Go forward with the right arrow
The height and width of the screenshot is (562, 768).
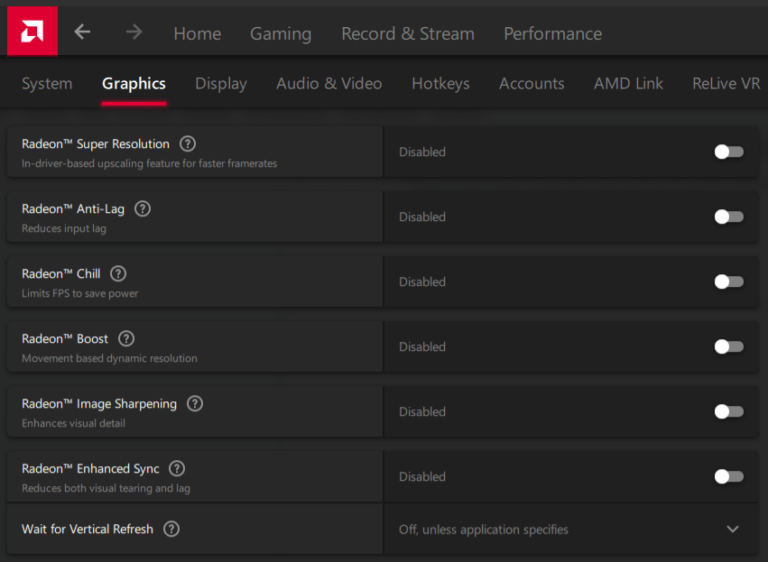tap(134, 32)
